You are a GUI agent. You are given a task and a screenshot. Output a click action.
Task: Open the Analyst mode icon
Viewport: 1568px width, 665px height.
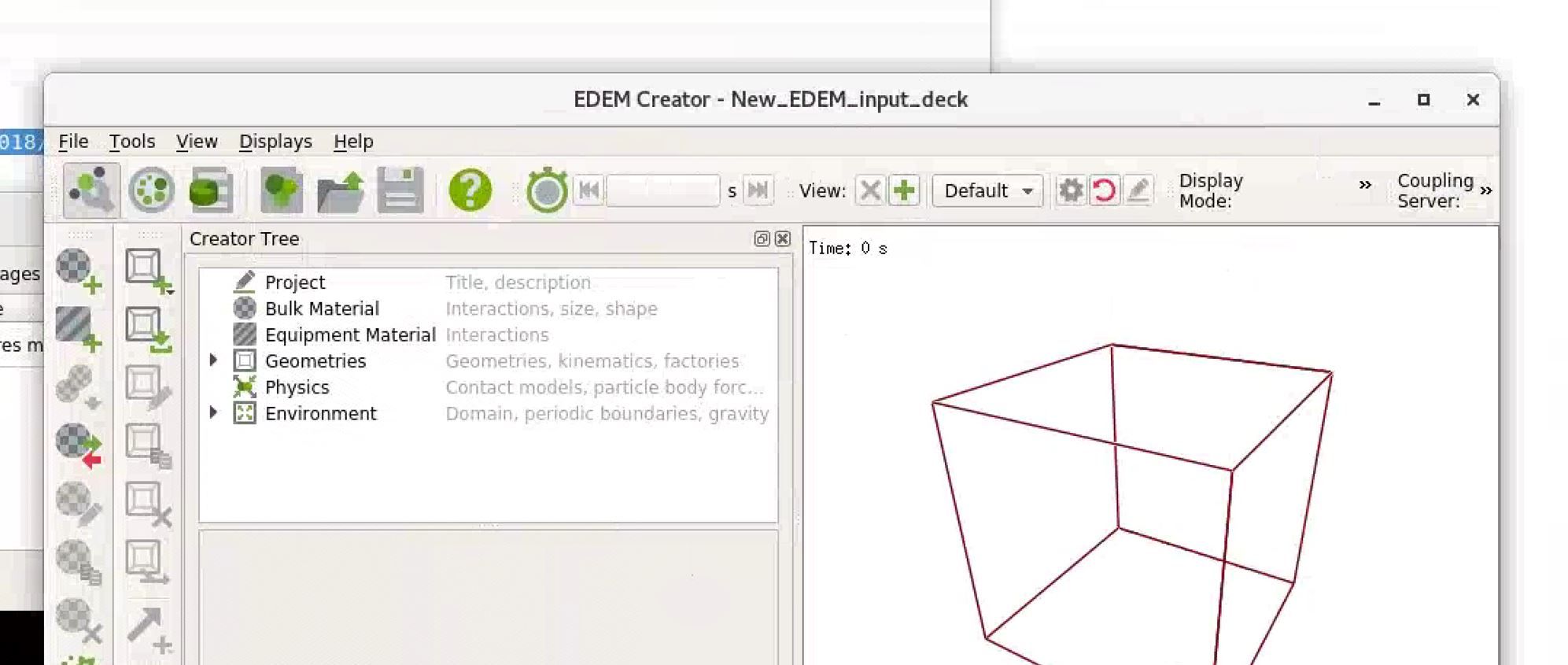coord(211,190)
